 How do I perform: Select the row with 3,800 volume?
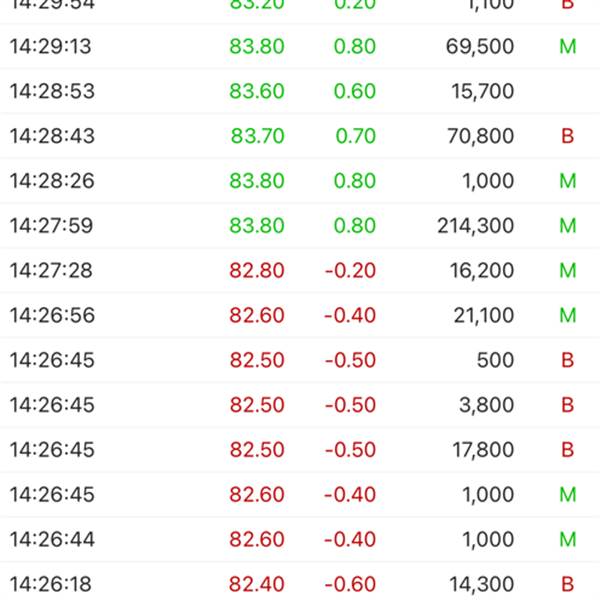(300, 404)
